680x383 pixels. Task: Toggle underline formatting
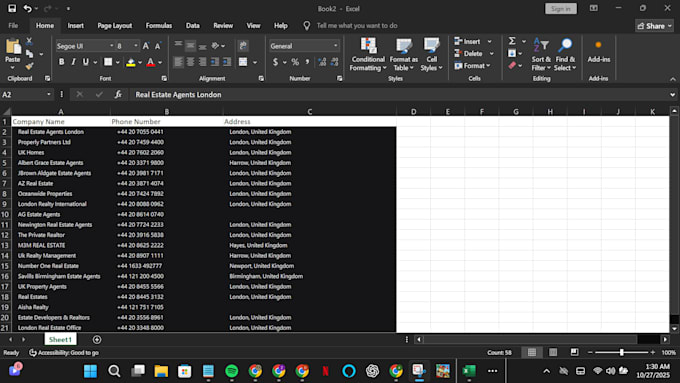point(85,62)
